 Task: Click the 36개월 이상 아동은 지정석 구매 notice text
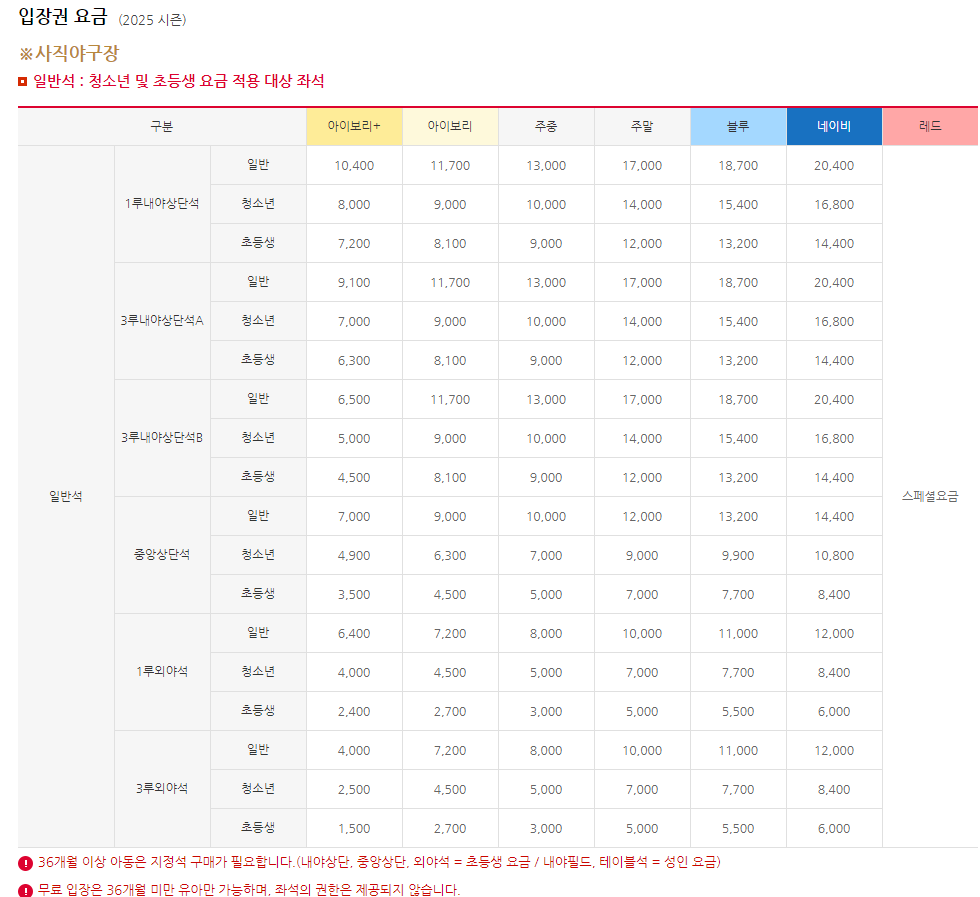379,863
